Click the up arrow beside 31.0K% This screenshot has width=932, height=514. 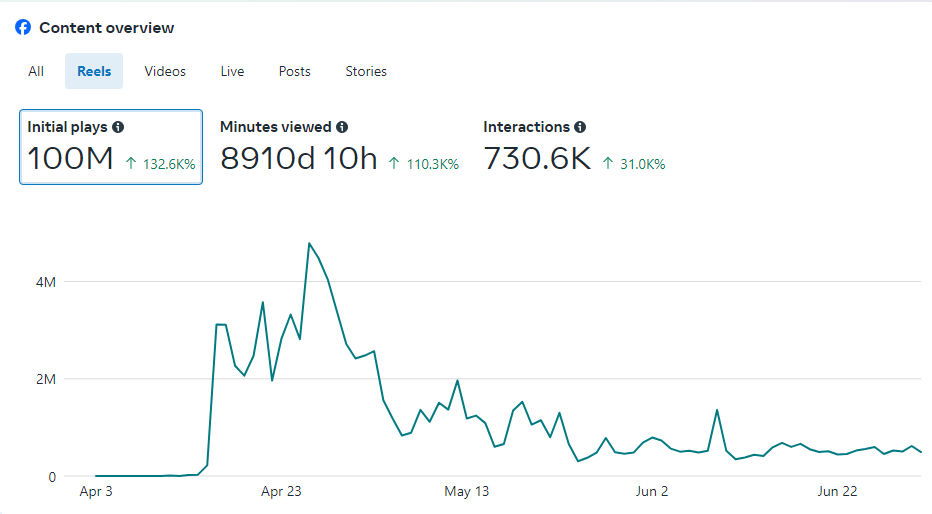[x=607, y=164]
